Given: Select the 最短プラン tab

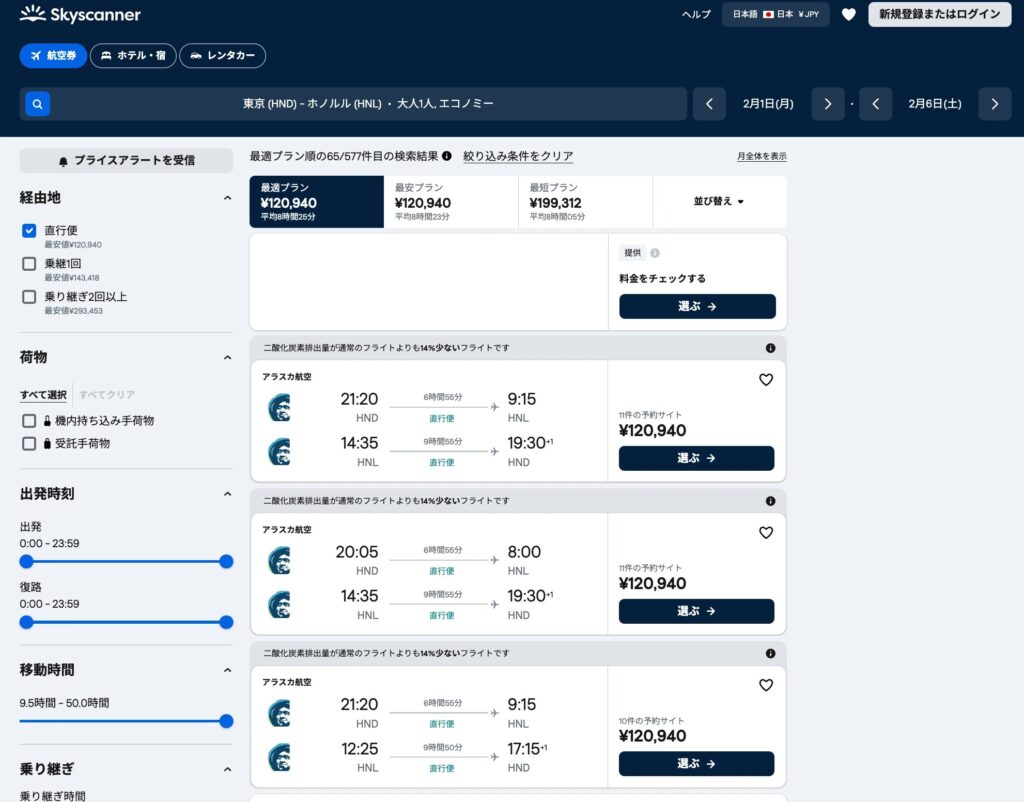Looking at the screenshot, I should 585,201.
